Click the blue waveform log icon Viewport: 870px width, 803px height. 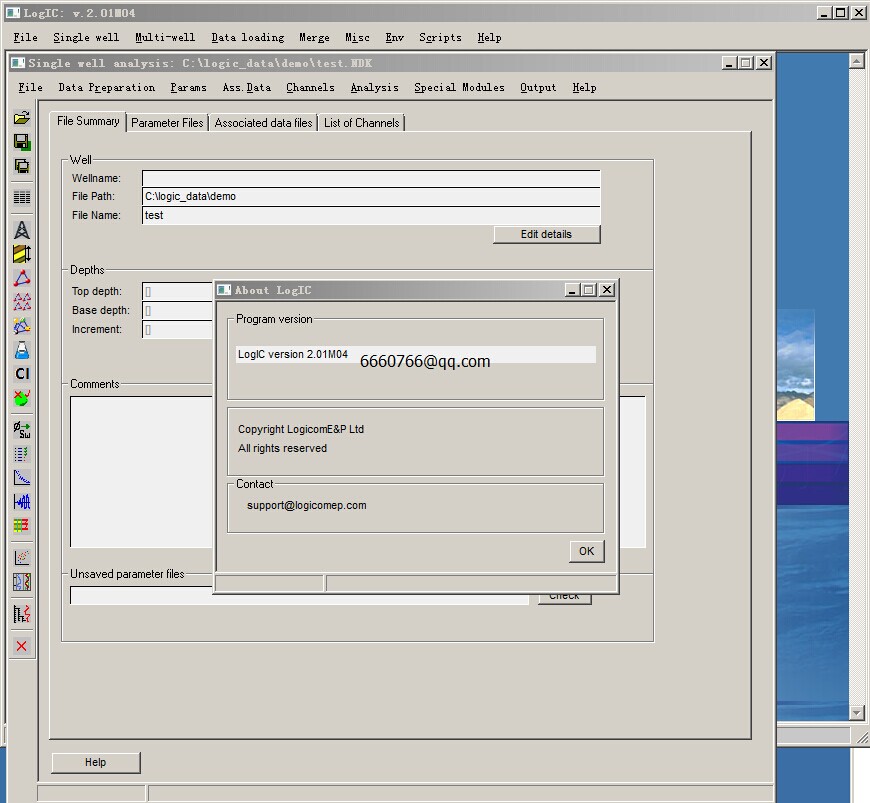pos(22,502)
